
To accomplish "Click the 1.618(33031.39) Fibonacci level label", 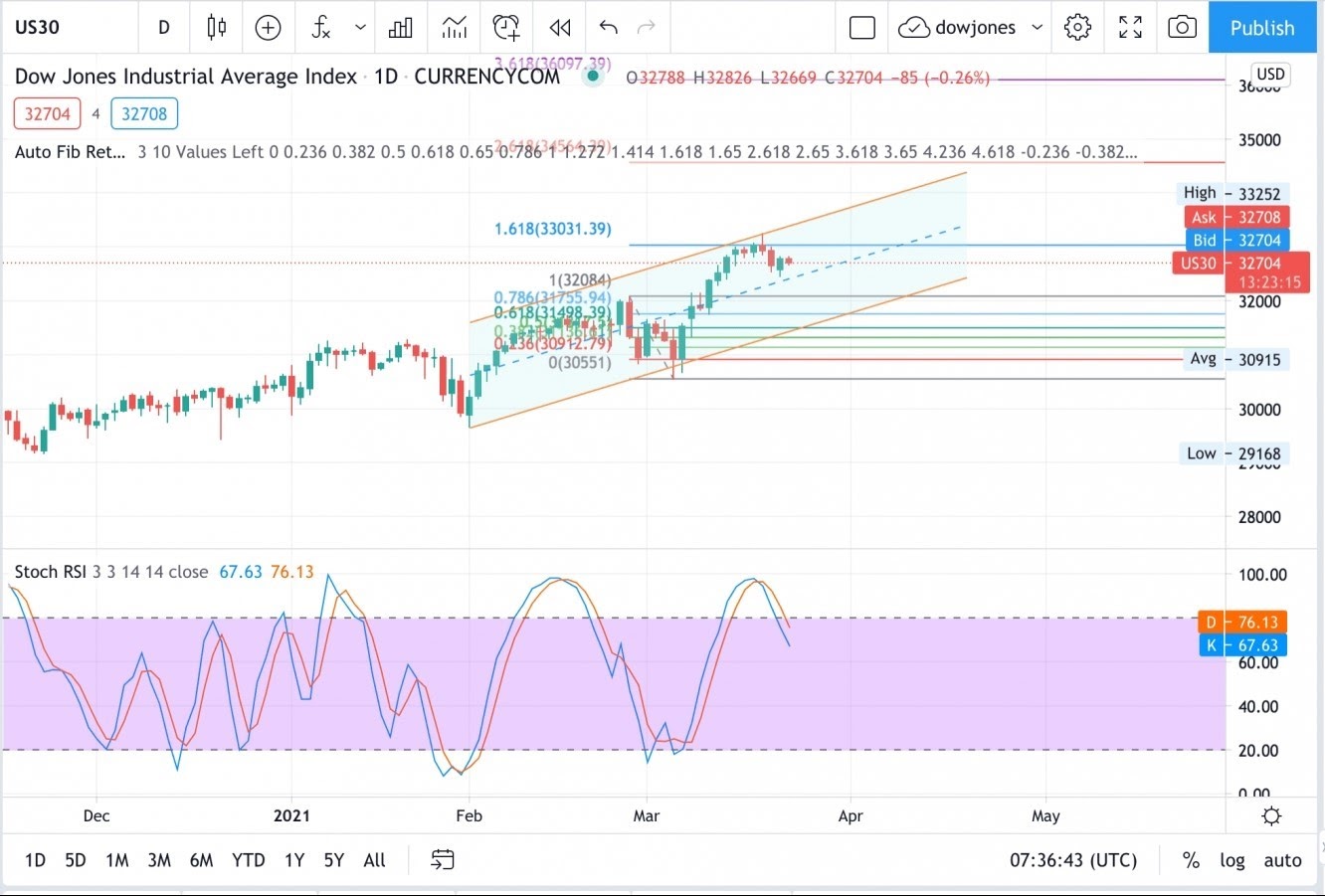I will (553, 229).
